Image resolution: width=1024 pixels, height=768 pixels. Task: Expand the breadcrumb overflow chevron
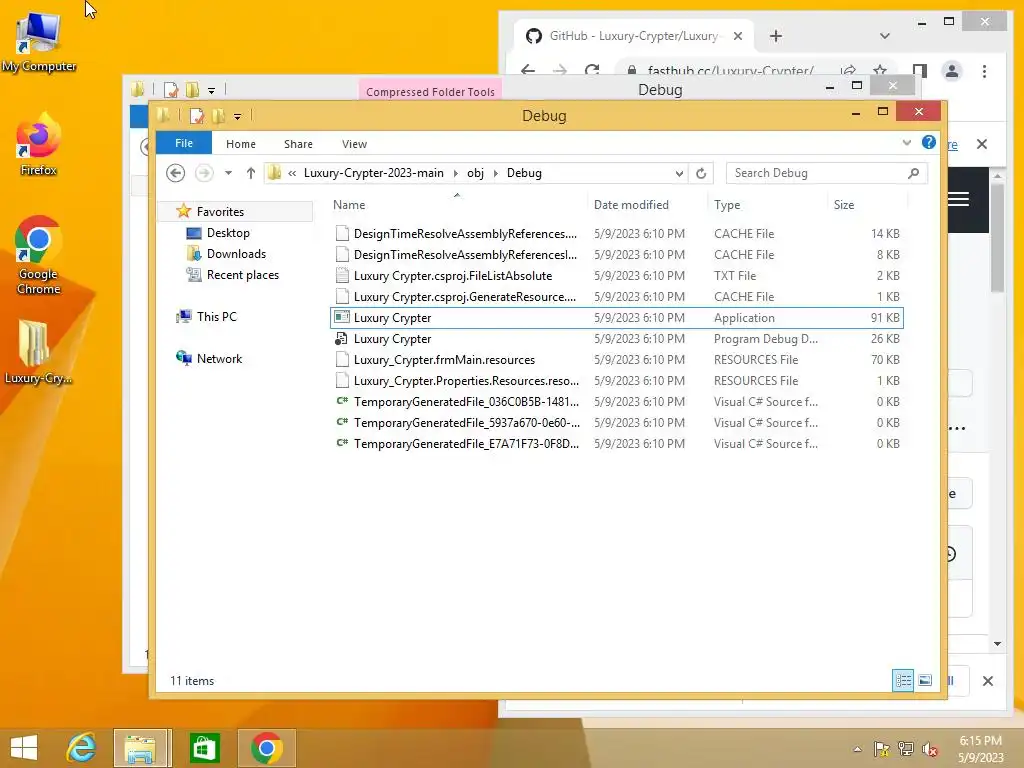(292, 173)
